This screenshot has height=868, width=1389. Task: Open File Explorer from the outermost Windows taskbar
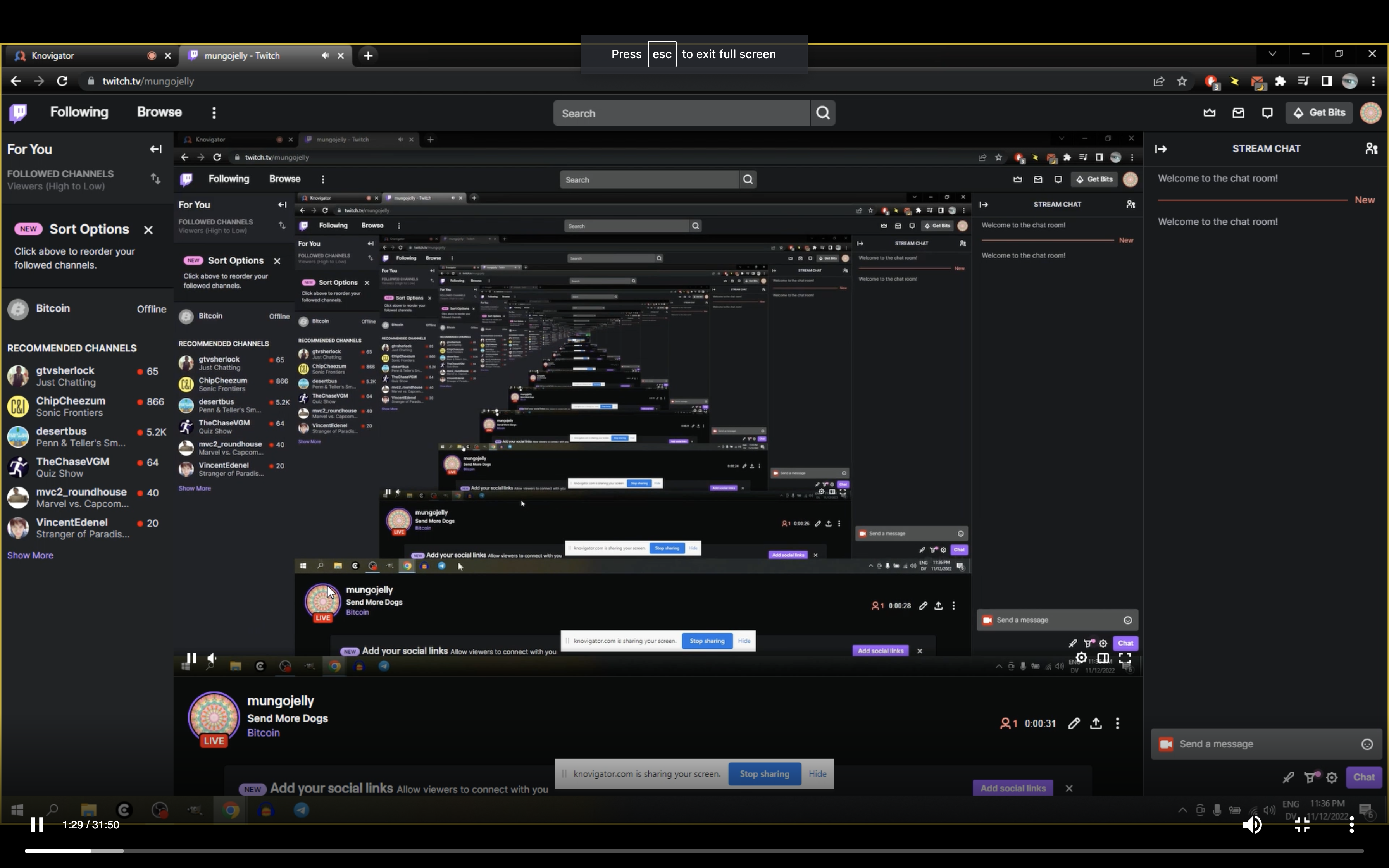(x=88, y=810)
